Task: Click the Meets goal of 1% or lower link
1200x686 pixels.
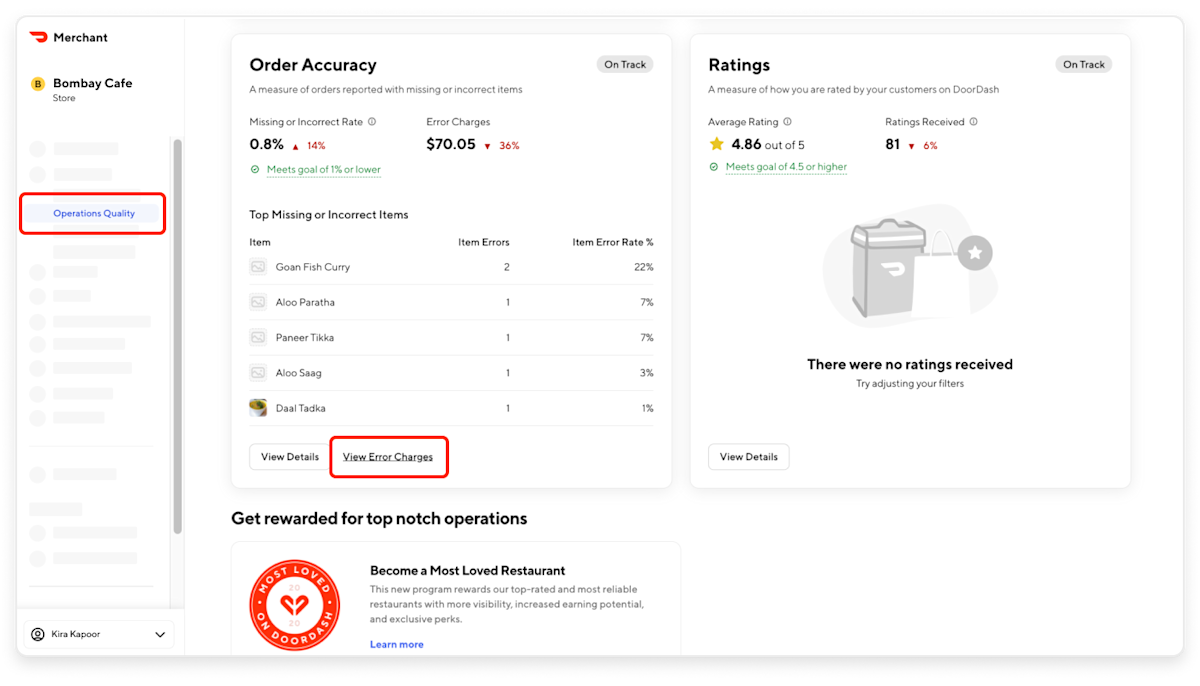Action: point(324,170)
